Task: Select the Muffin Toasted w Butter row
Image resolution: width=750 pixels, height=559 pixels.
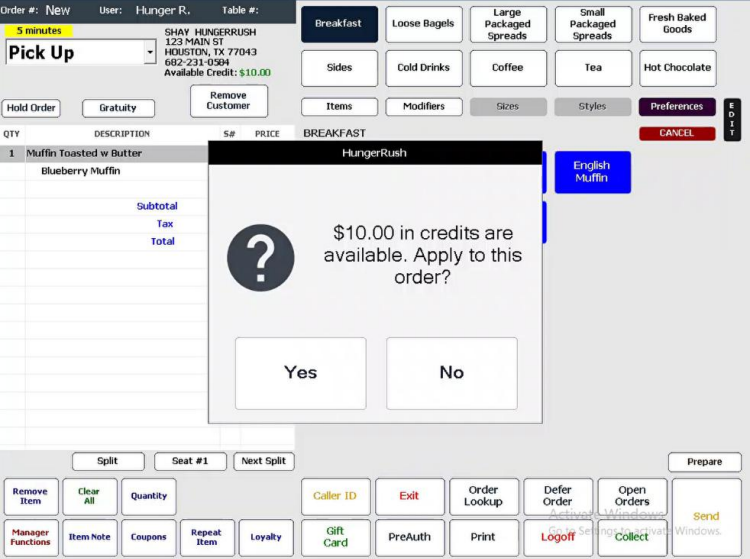Action: pyautogui.click(x=104, y=153)
